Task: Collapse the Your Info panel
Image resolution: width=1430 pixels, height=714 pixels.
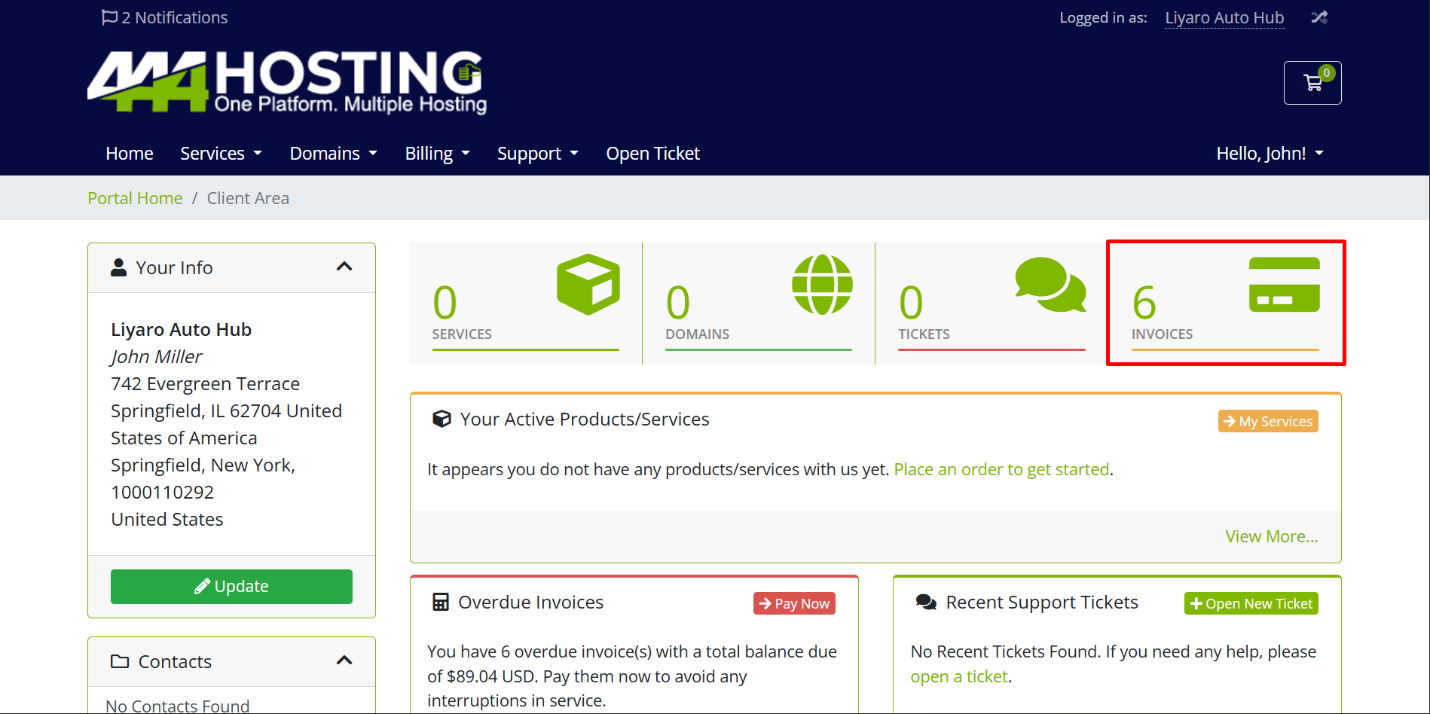Action: 344,267
